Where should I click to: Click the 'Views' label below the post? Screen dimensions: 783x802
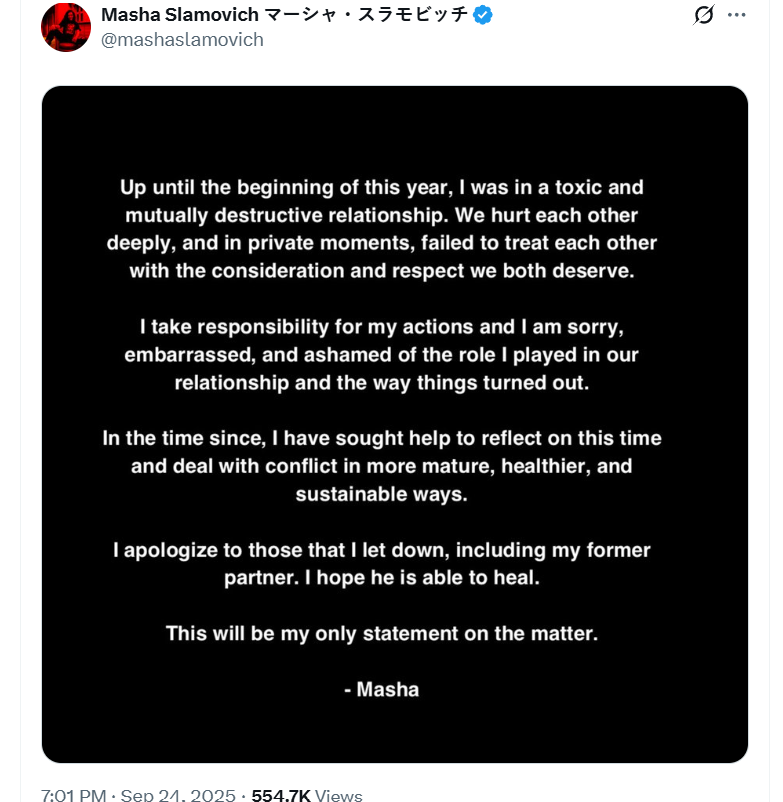(x=338, y=796)
